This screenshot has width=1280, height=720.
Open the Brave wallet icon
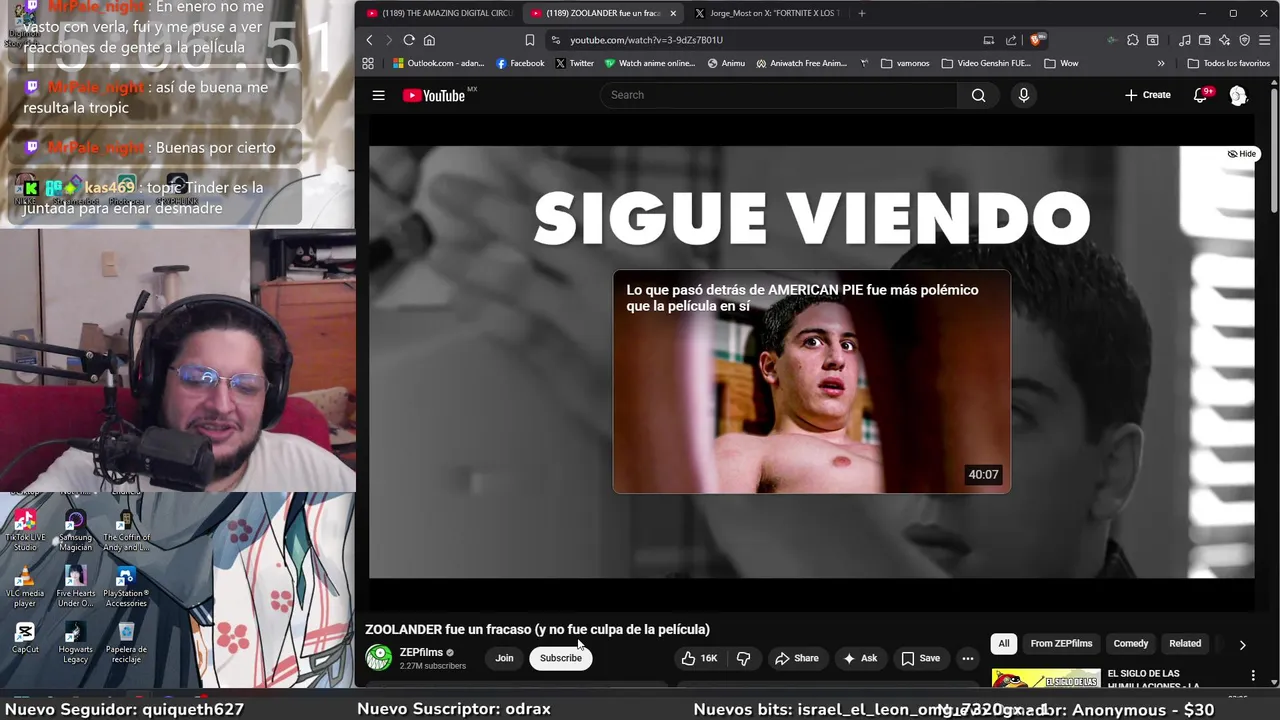[x=1204, y=40]
